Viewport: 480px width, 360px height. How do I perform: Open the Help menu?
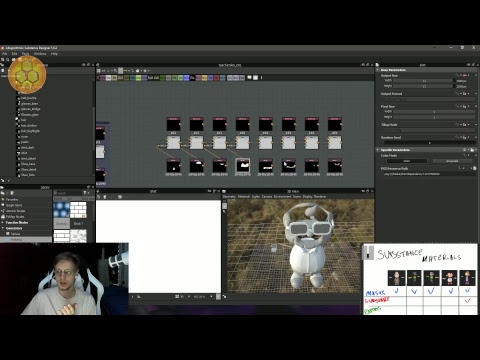[54, 54]
